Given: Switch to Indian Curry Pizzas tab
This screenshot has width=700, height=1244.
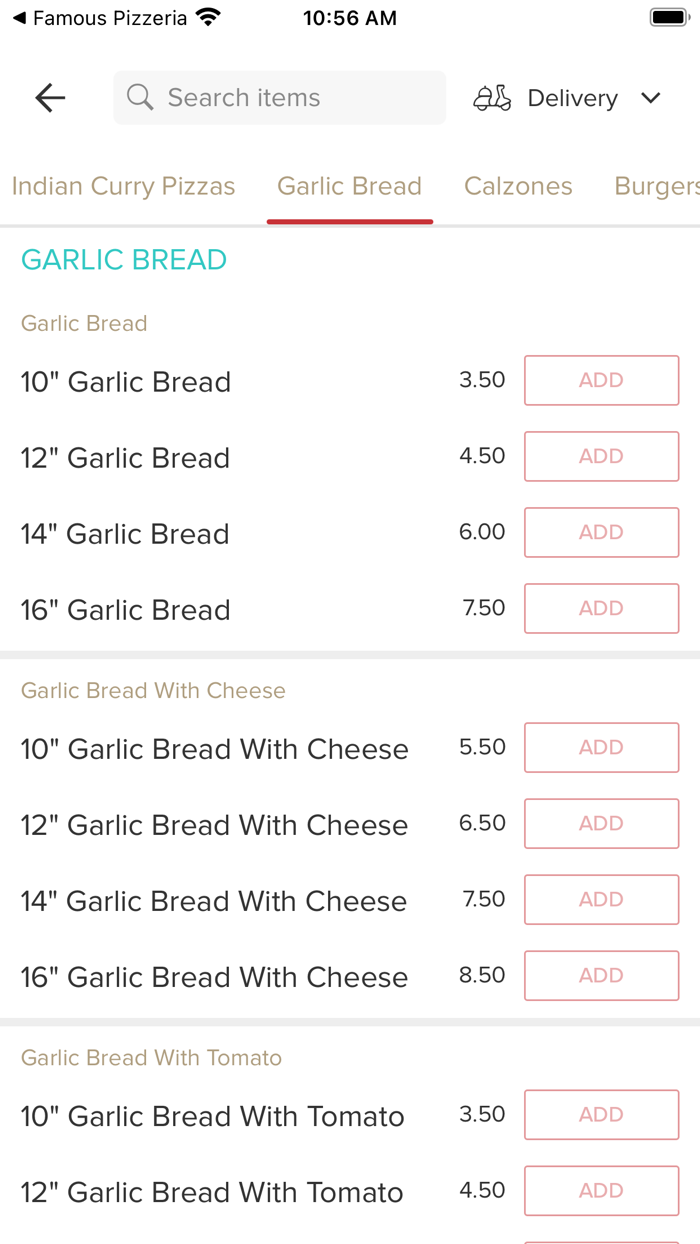Looking at the screenshot, I should (x=123, y=186).
